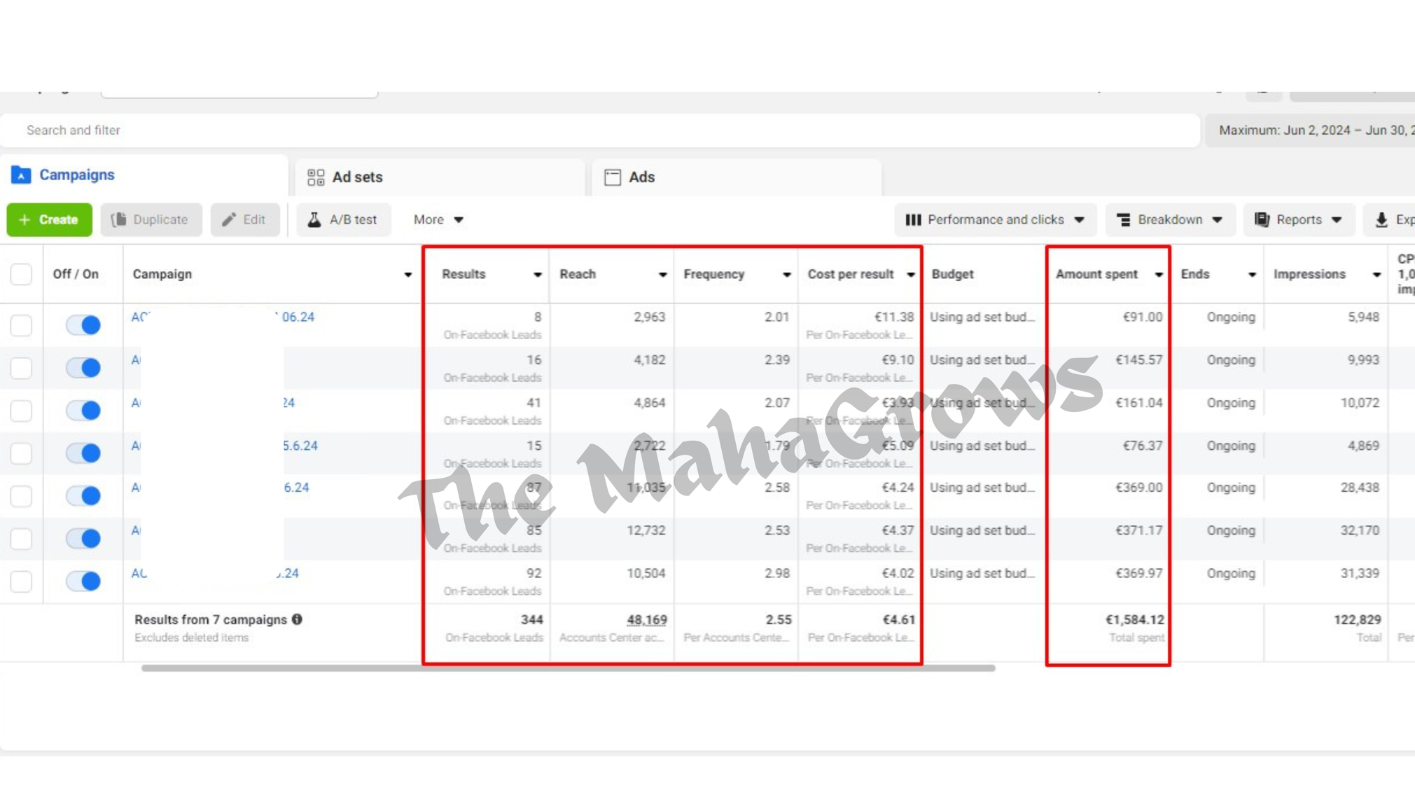The height and width of the screenshot is (811, 1415).
Task: Expand the Breakdown dropdown
Action: pos(1169,220)
